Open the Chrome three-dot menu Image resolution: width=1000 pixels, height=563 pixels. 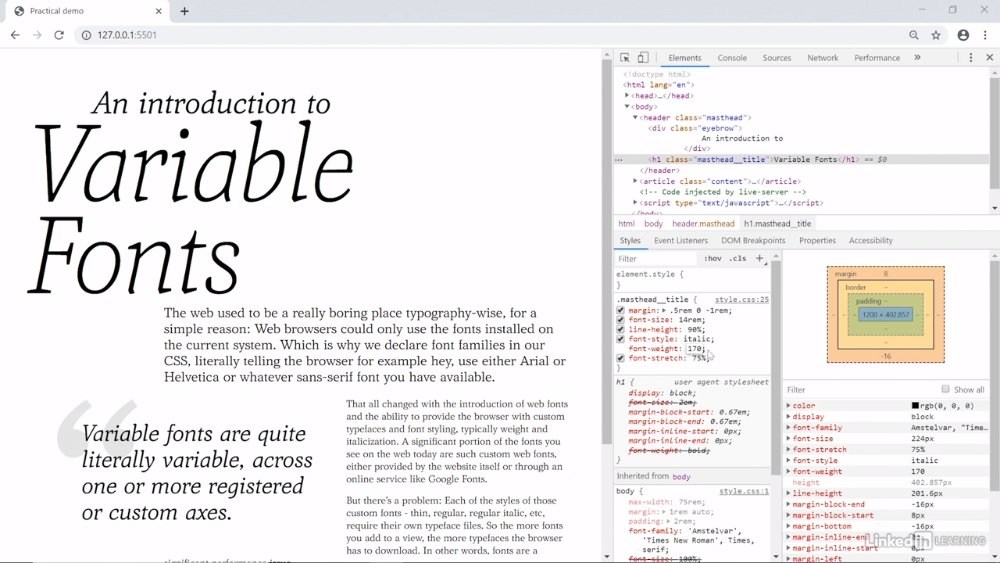pos(985,35)
